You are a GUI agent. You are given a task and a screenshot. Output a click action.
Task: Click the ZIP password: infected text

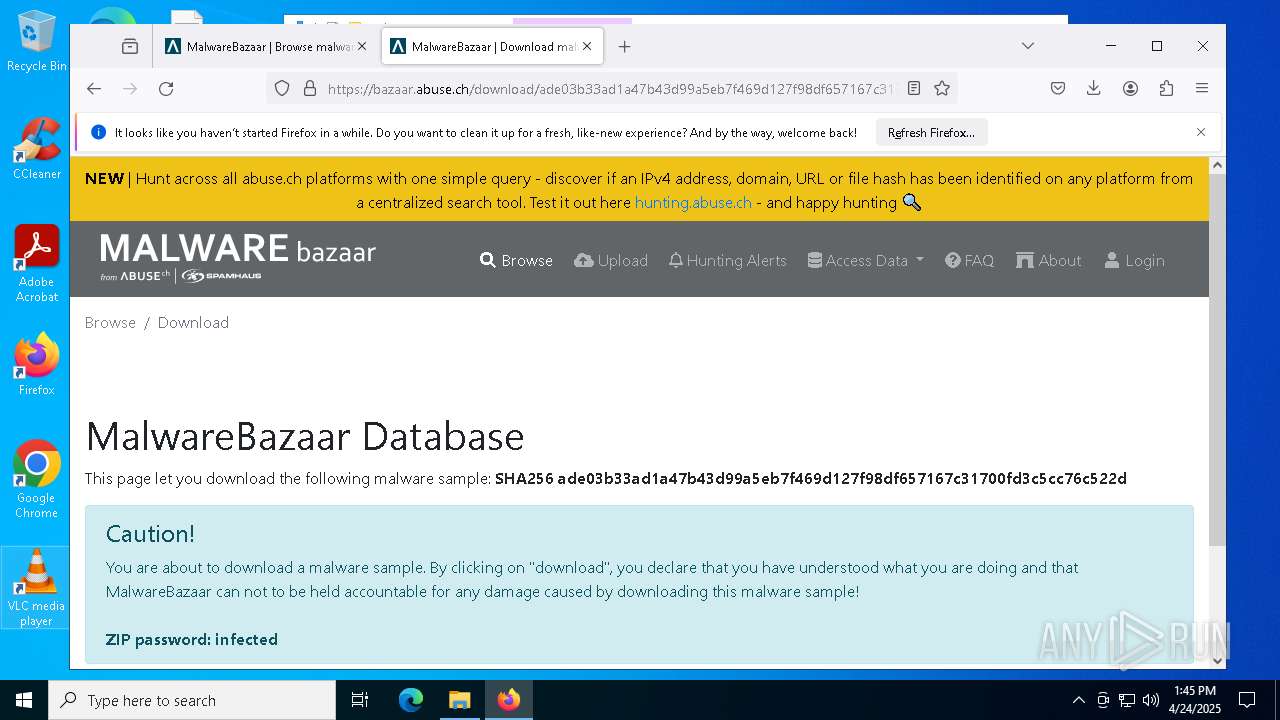[x=192, y=639]
